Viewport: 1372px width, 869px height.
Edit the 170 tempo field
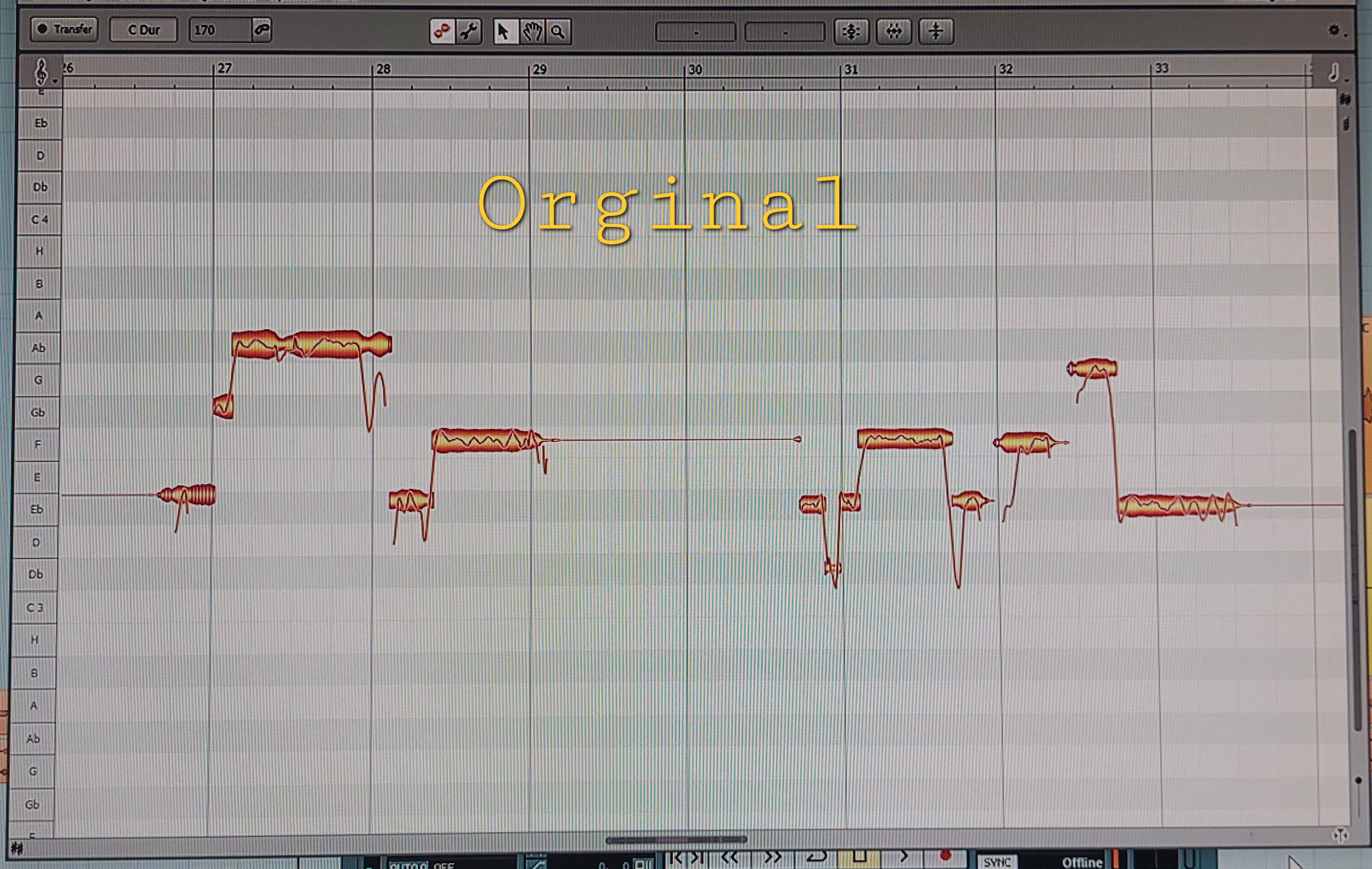click(221, 29)
